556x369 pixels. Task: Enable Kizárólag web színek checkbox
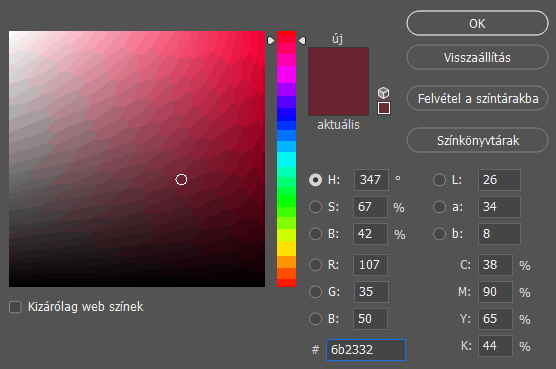[15, 307]
